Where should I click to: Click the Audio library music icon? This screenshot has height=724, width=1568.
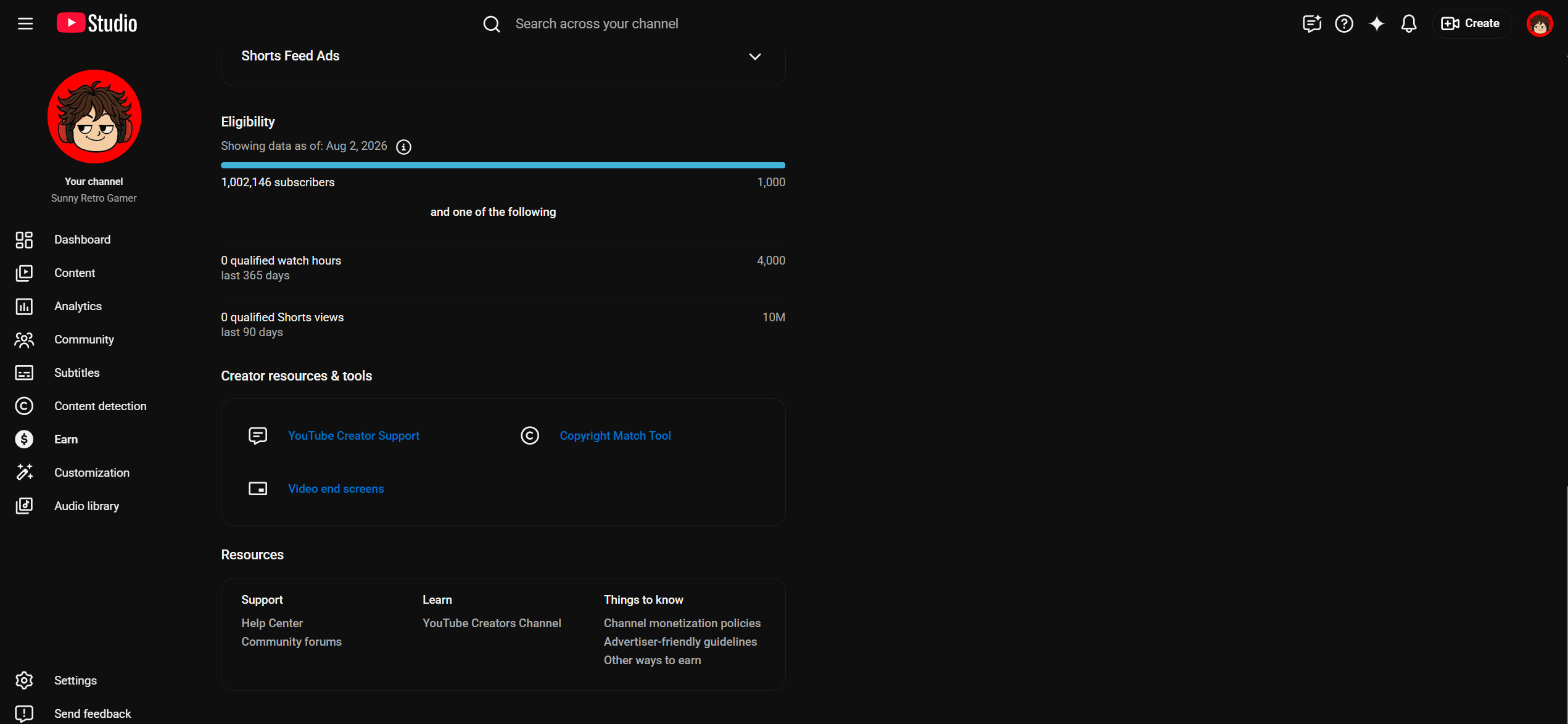pos(24,506)
